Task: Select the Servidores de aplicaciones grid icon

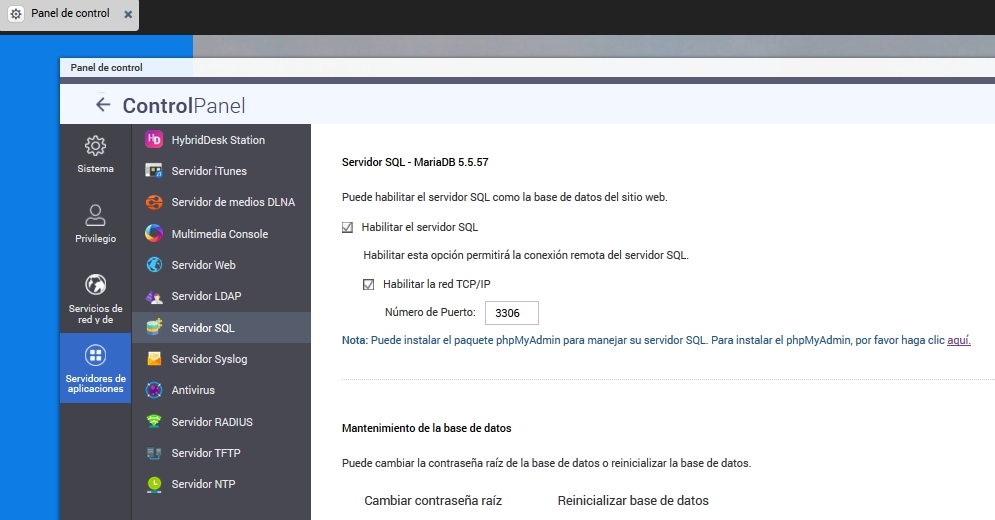Action: [96, 355]
